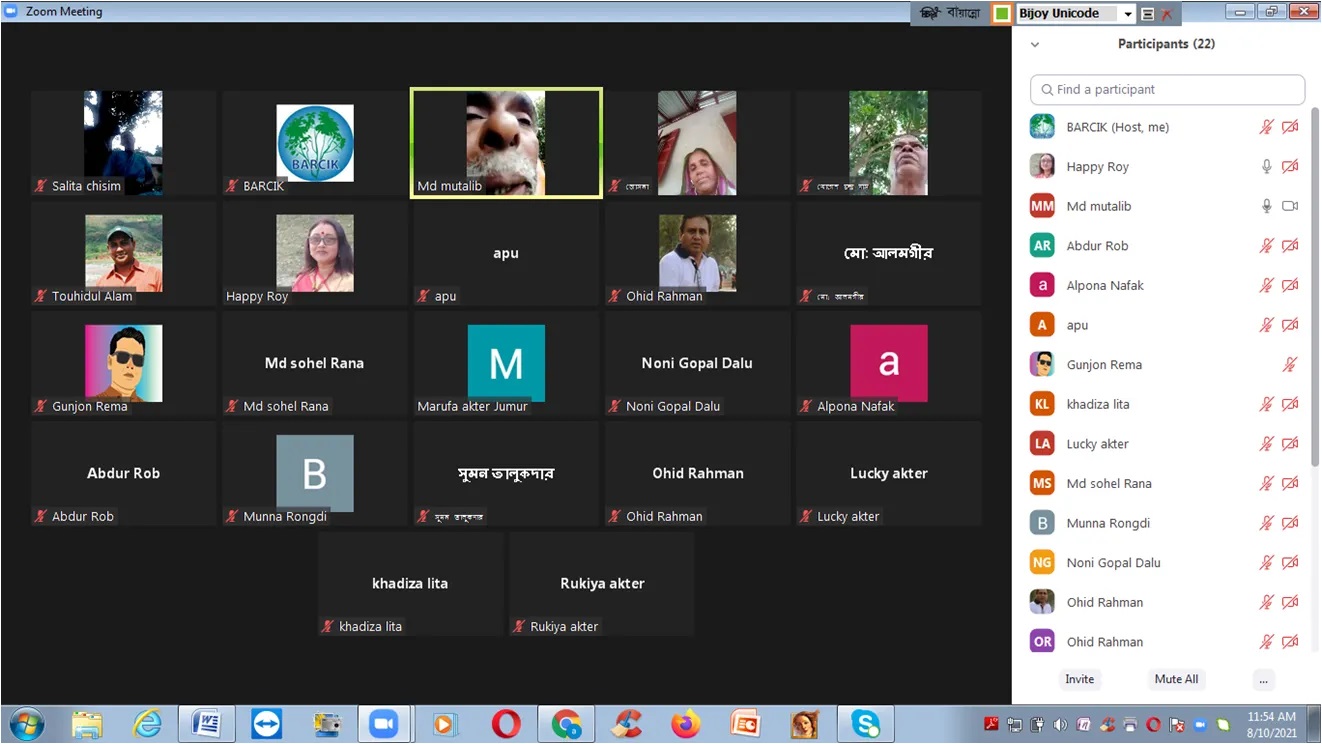Toggle BARCIK host video camera icon
1322x744 pixels.
coord(1290,127)
